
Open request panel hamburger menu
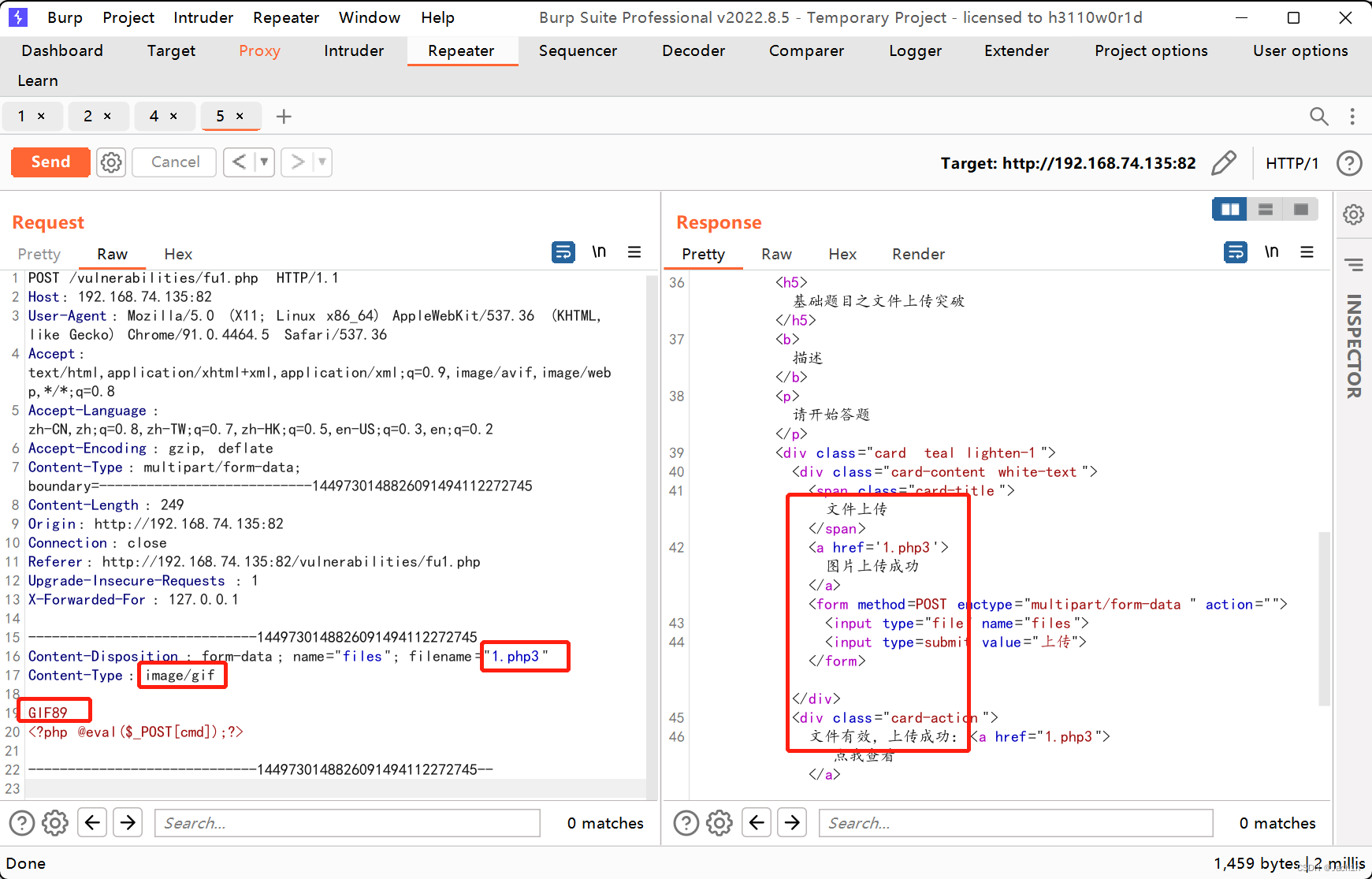(x=634, y=251)
